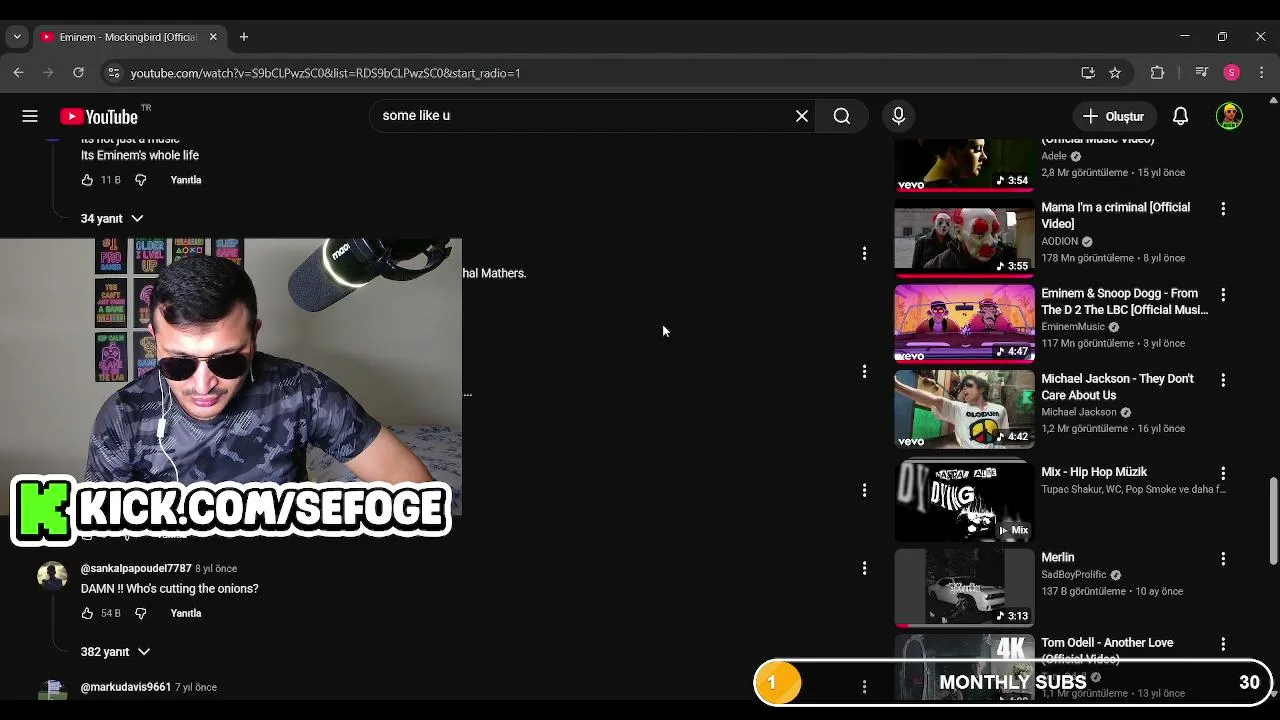Open options for the onions comment
Viewport: 1280px width, 720px height.
click(x=864, y=568)
